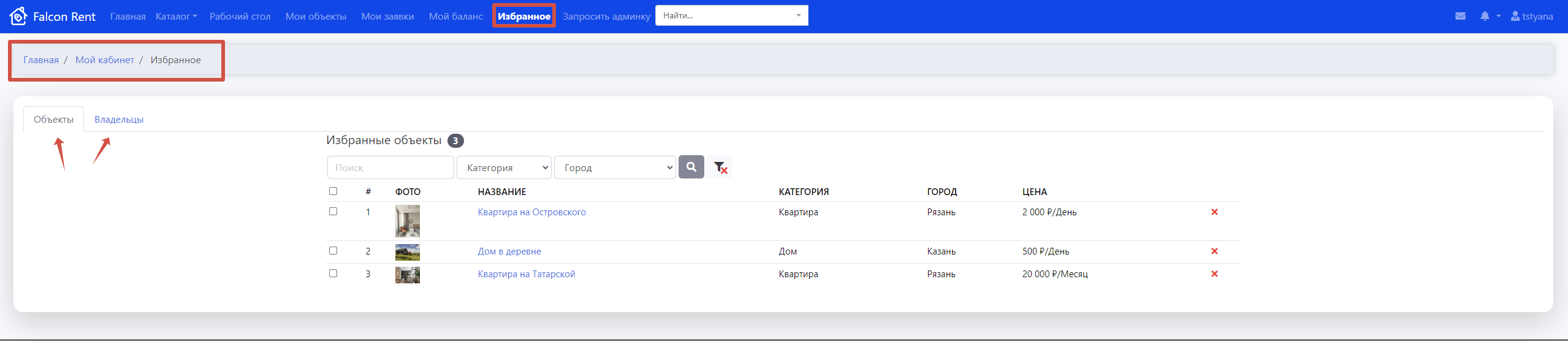This screenshot has width=1568, height=341.
Task: Check the box for Дом в деревне
Action: click(333, 251)
